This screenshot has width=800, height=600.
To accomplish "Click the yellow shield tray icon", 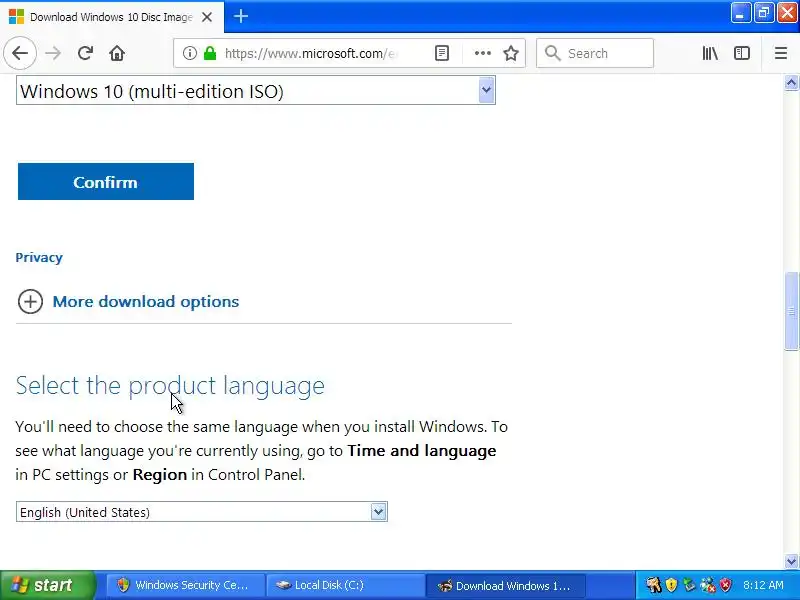I will tap(671, 585).
